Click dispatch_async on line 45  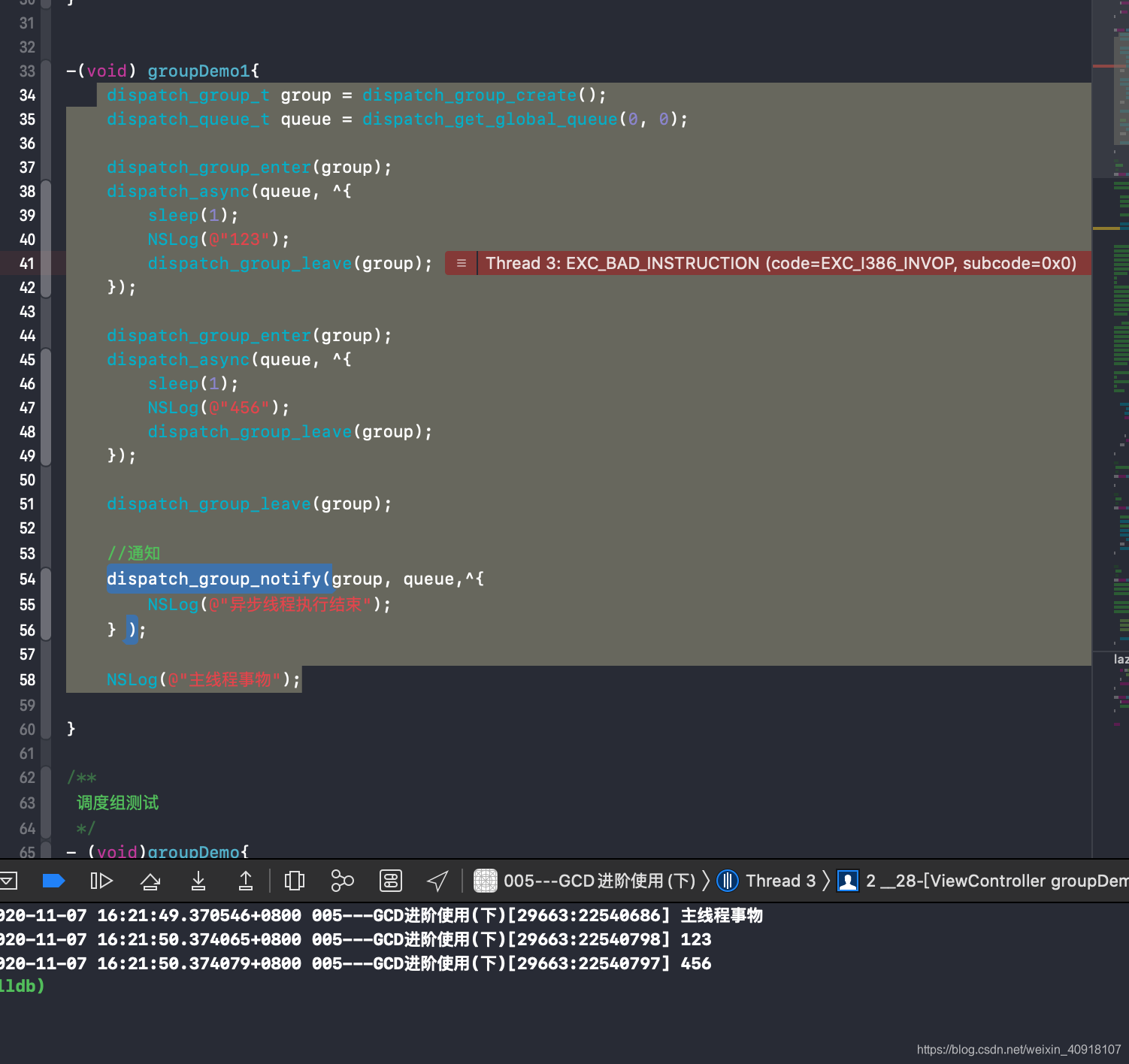click(177, 360)
